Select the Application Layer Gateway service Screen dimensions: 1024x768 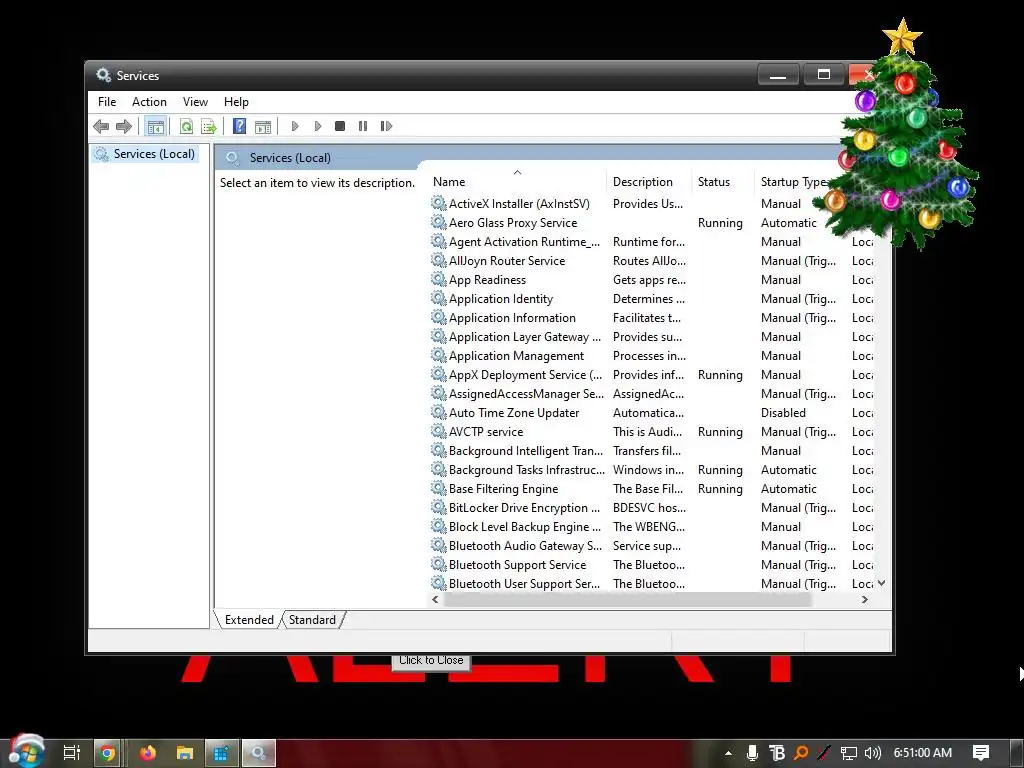tap(652, 337)
